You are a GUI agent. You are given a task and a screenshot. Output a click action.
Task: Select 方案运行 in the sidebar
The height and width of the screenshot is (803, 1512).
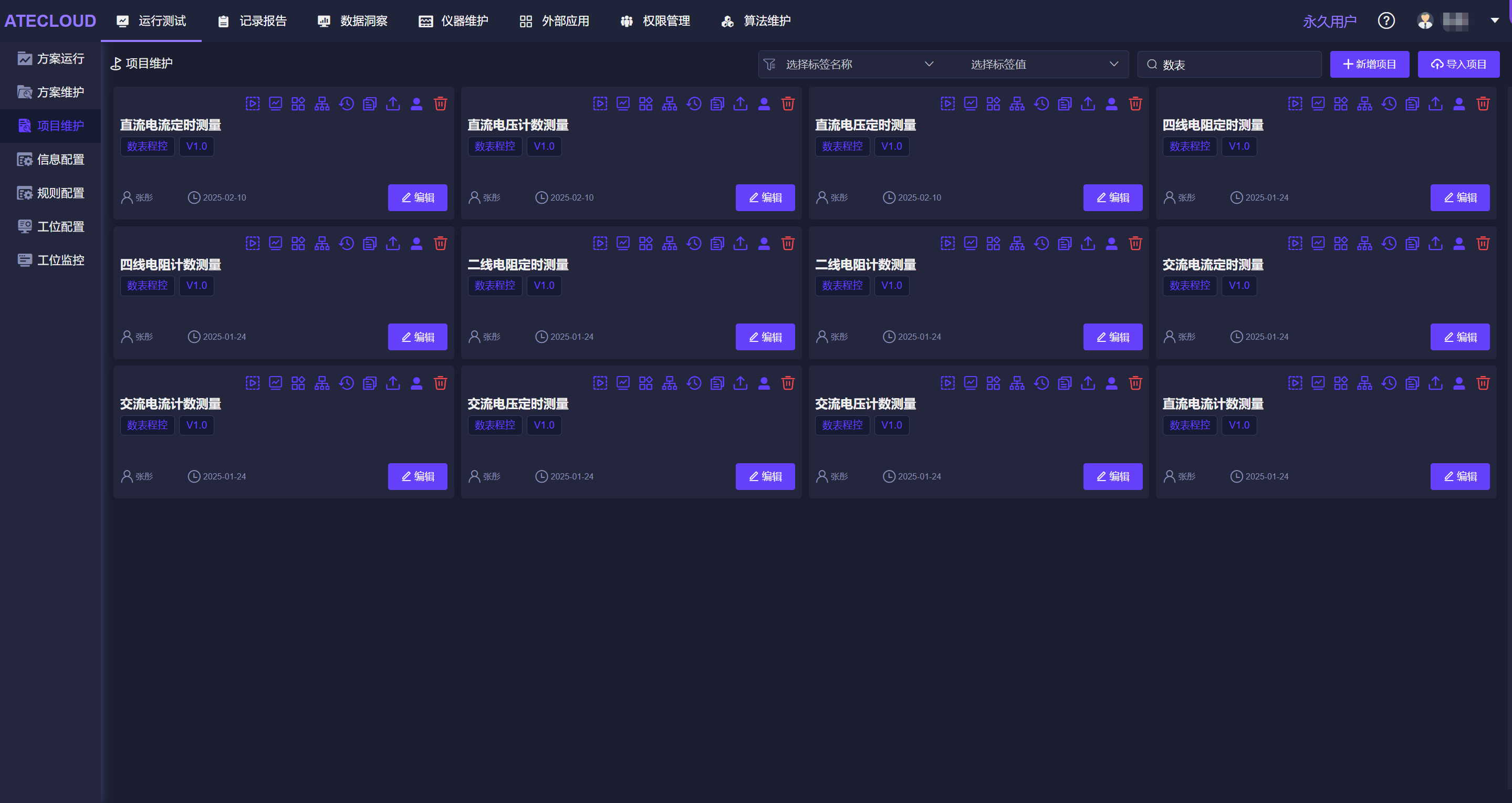click(x=50, y=59)
